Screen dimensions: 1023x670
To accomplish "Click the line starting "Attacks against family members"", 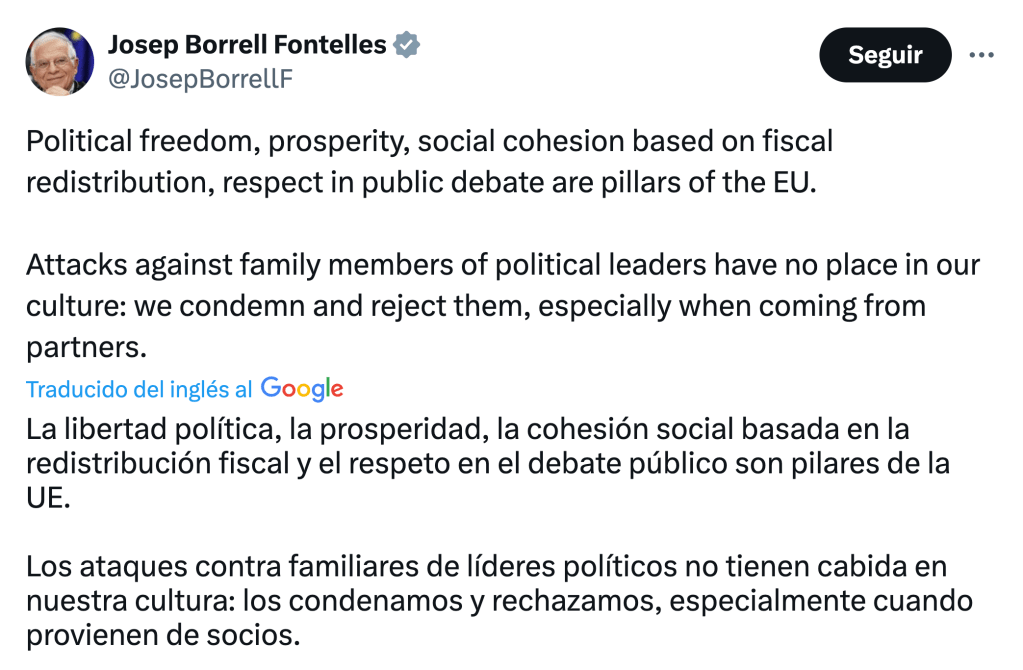I will [x=502, y=265].
